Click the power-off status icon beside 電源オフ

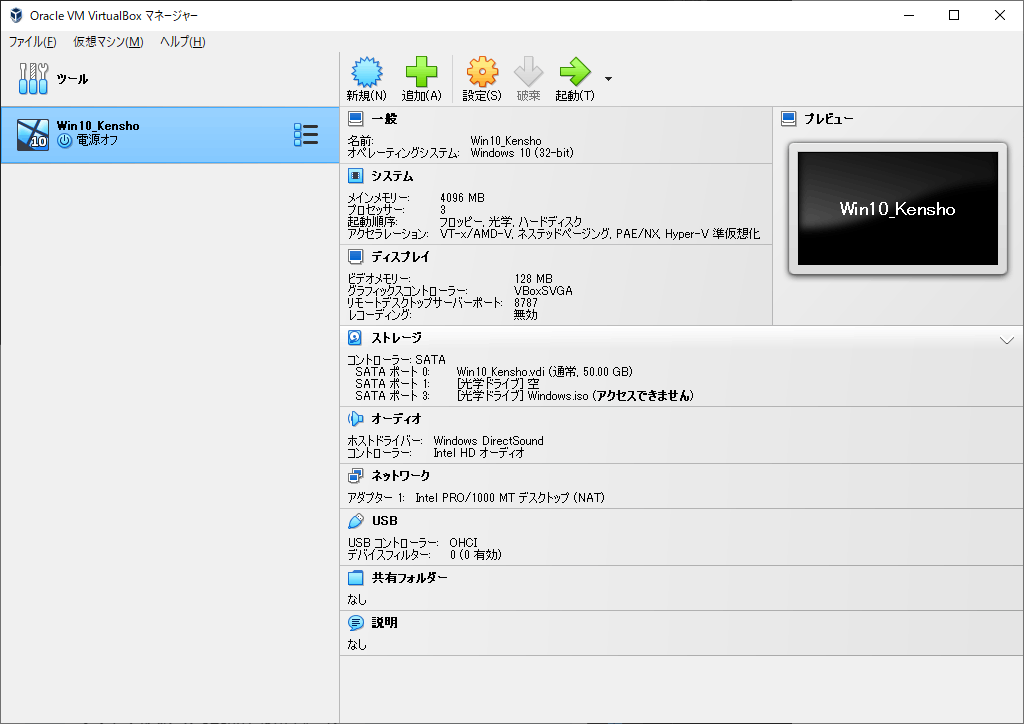[x=64, y=140]
